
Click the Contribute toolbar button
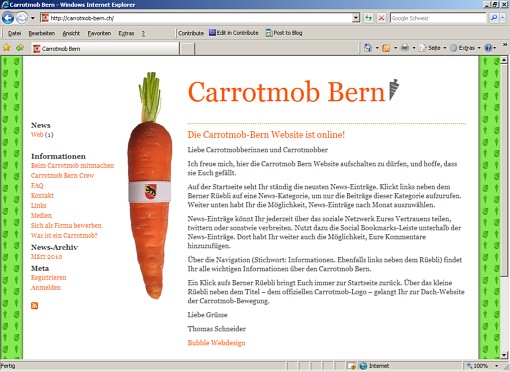pyautogui.click(x=191, y=33)
